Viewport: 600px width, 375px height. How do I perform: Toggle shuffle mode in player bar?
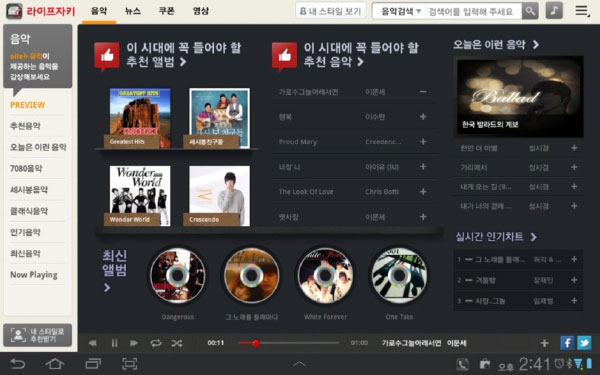177,343
